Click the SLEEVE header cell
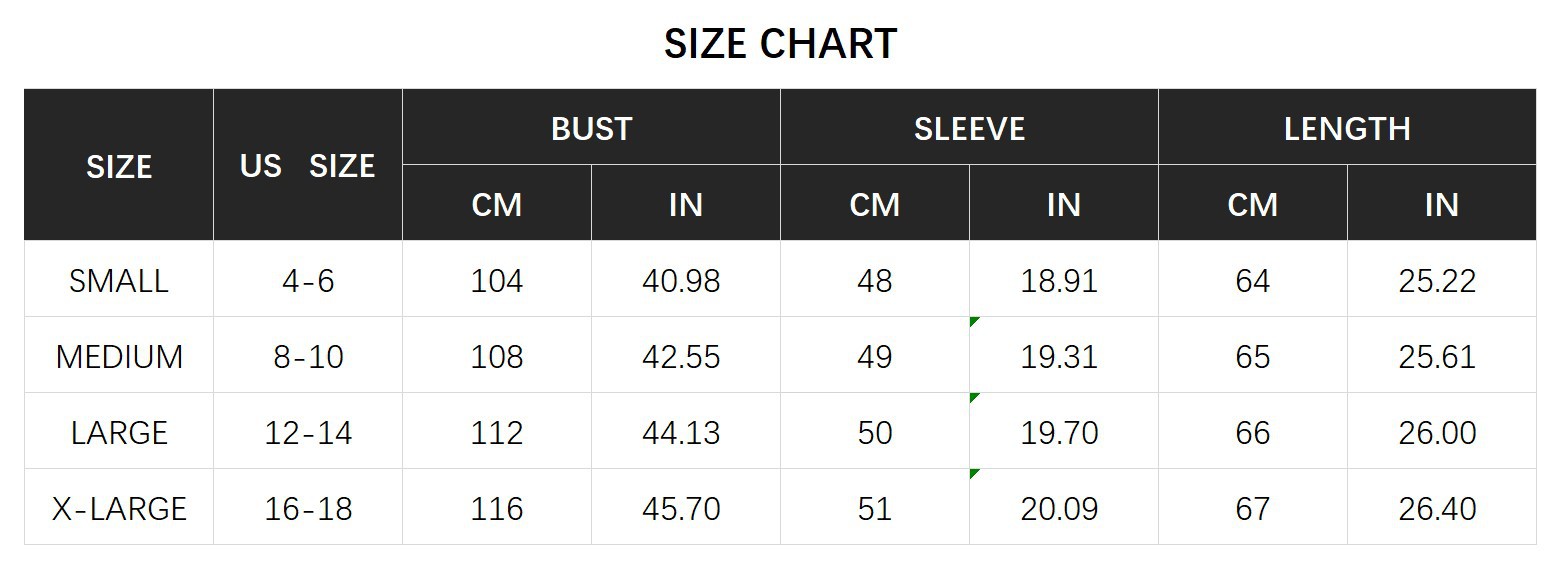 (969, 128)
